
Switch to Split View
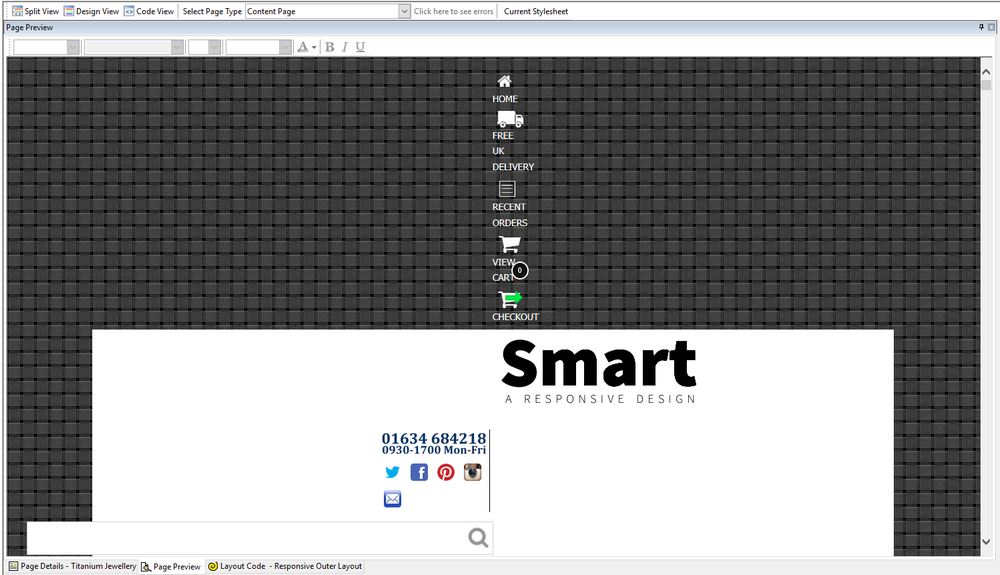coord(35,11)
